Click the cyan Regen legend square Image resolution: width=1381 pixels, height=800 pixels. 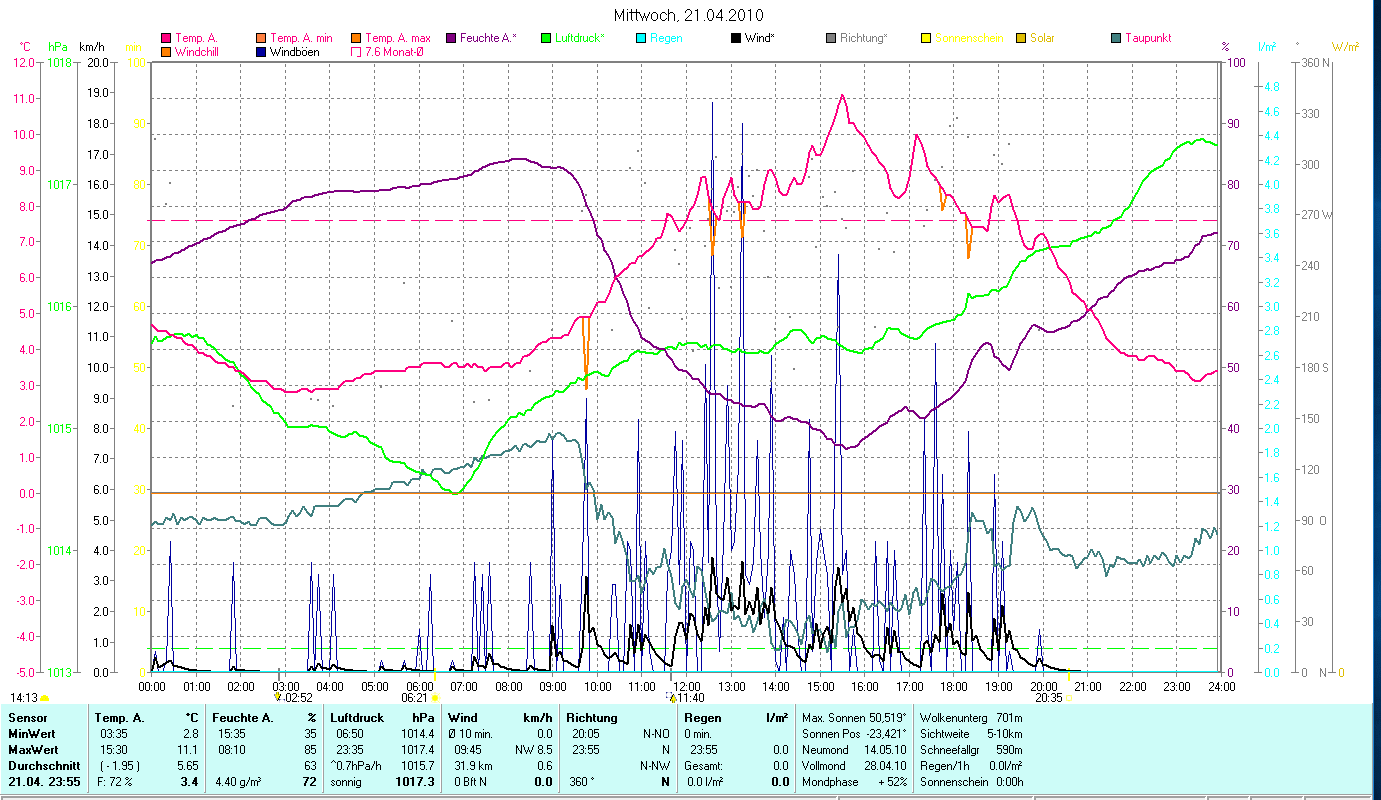point(641,38)
